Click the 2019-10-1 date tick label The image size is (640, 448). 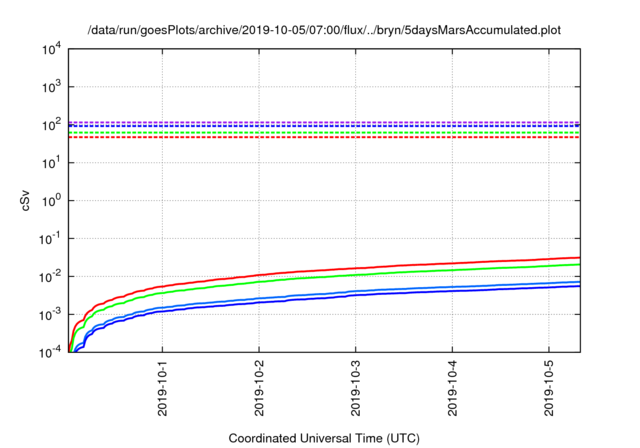coord(162,388)
